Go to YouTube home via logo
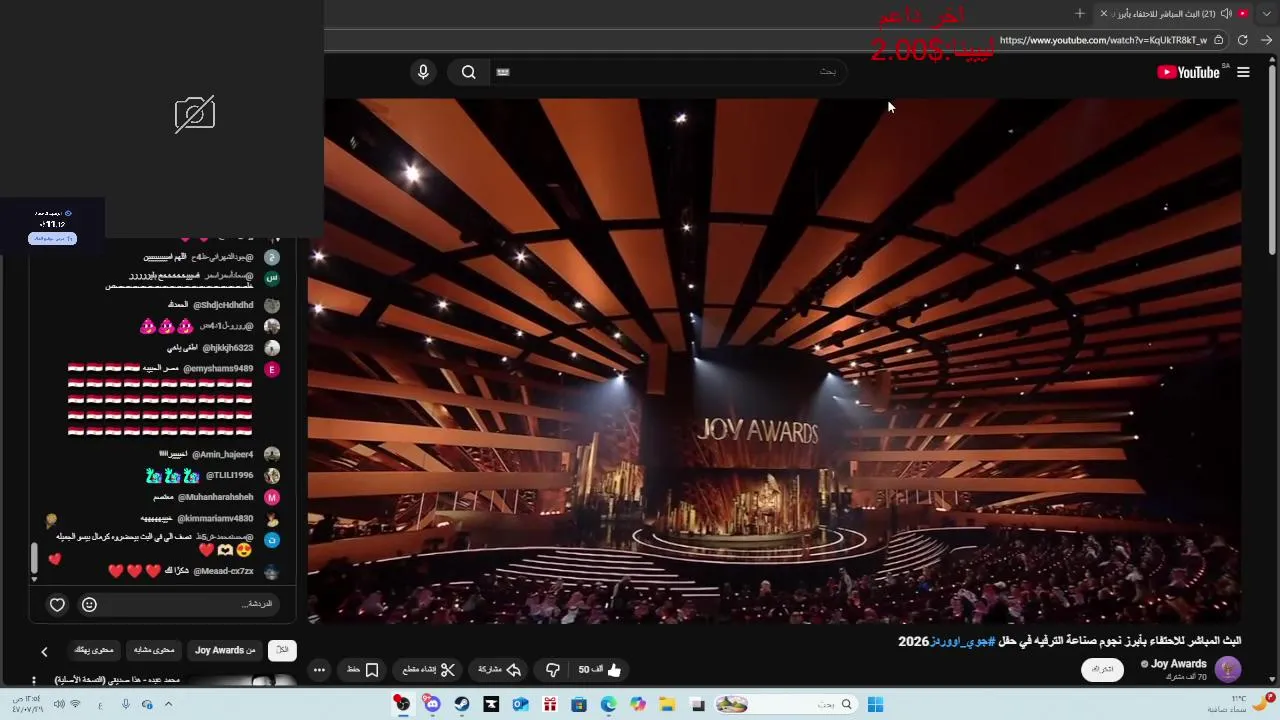Viewport: 1280px width, 720px height. point(1189,72)
